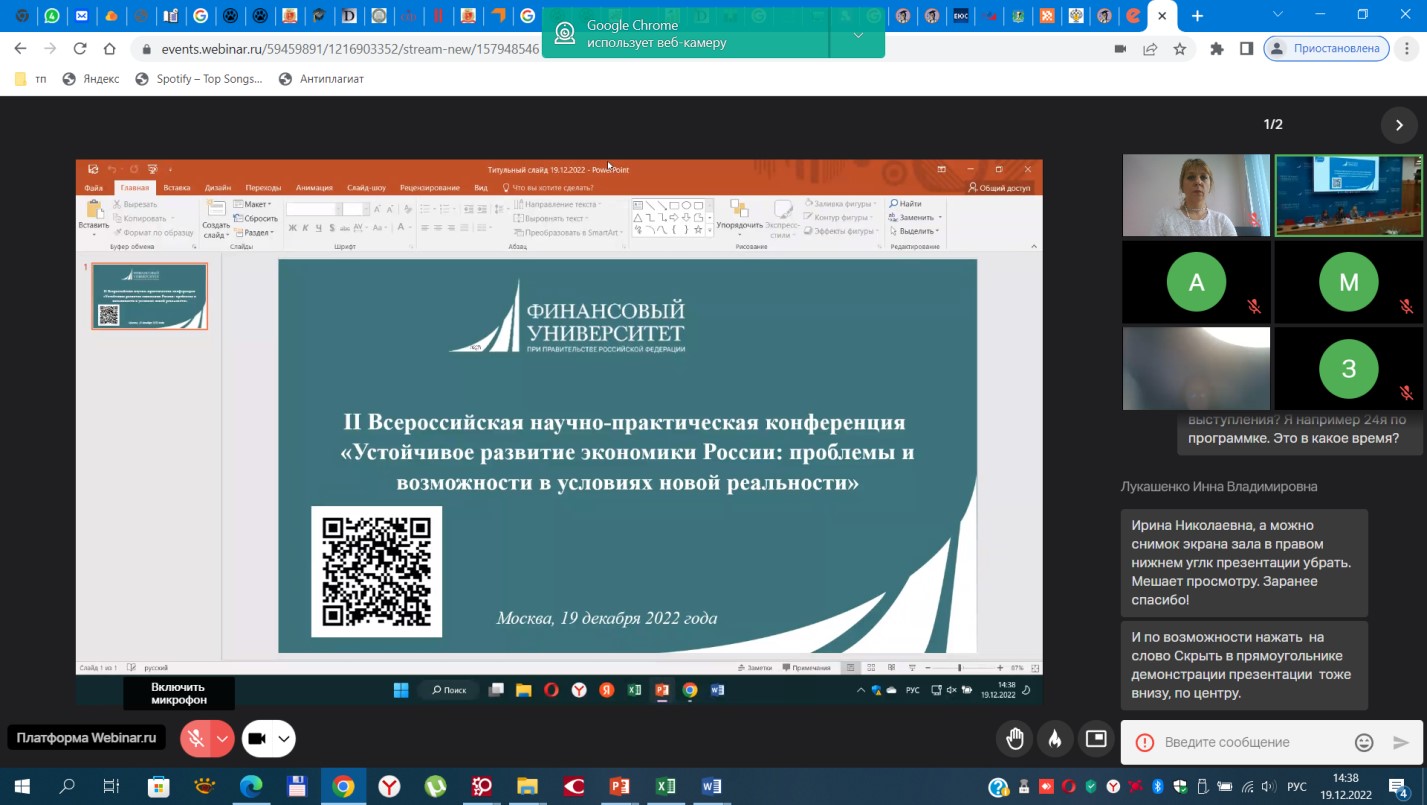Select the woman speaker's video thumbnail

click(x=1196, y=195)
